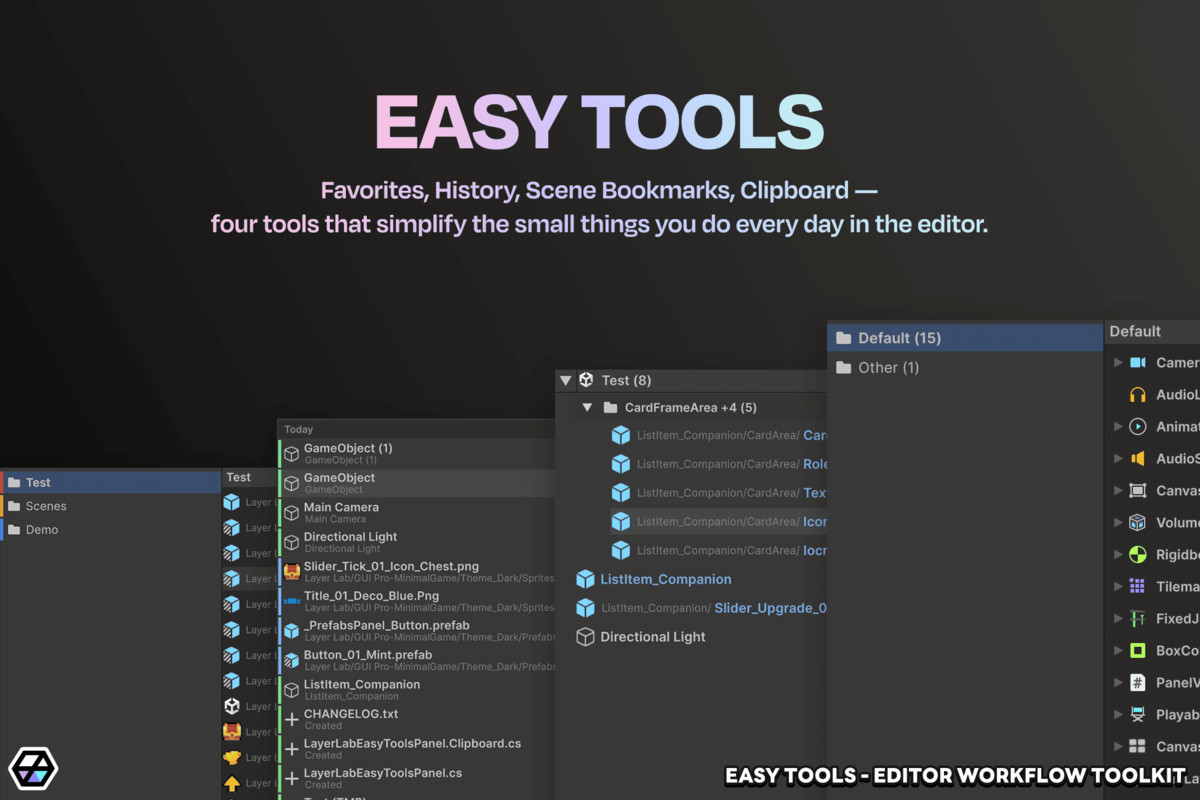Click the Camera component icon
This screenshot has height=800, width=1200.
pyautogui.click(x=1137, y=362)
